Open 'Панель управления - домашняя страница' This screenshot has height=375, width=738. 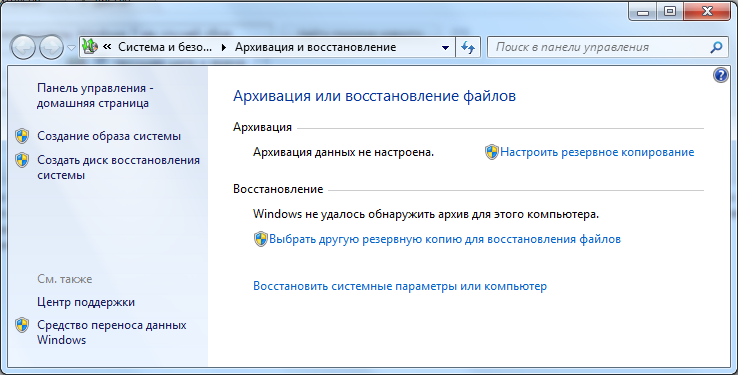coord(96,96)
